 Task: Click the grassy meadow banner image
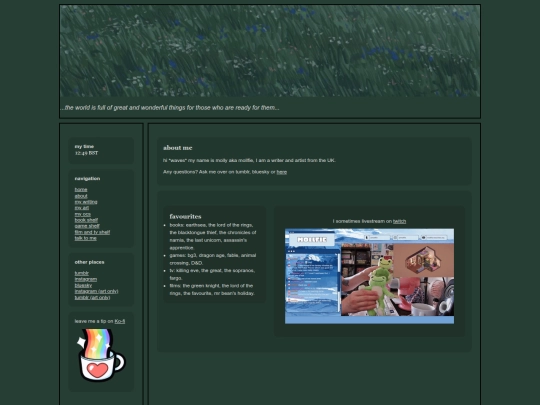[270, 51]
